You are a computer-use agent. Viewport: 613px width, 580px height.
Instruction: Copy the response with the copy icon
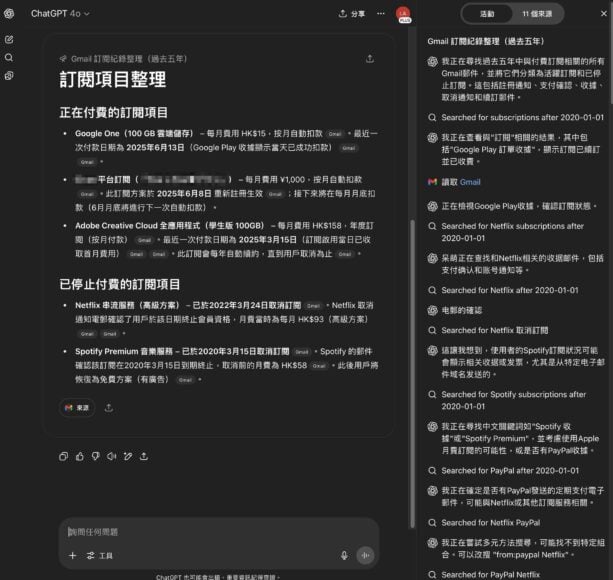click(63, 456)
